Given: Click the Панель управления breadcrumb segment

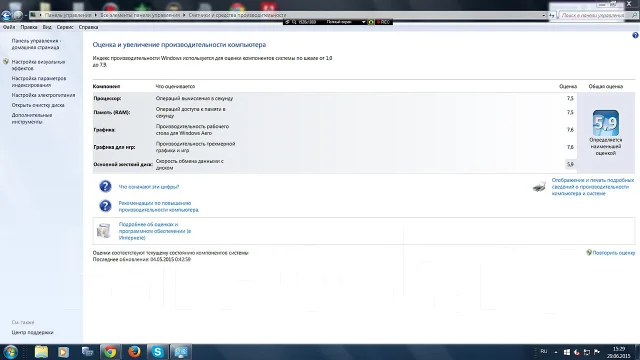Looking at the screenshot, I should pos(68,15).
